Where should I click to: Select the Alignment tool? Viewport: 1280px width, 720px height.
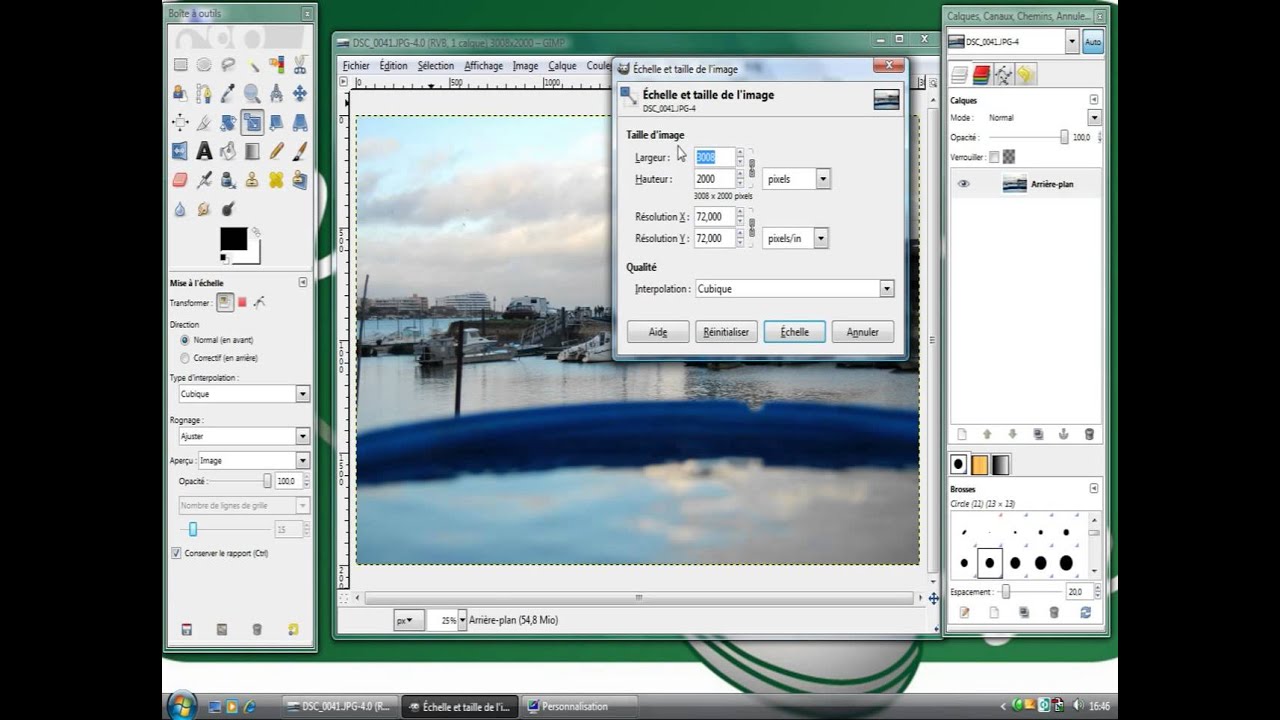(180, 122)
